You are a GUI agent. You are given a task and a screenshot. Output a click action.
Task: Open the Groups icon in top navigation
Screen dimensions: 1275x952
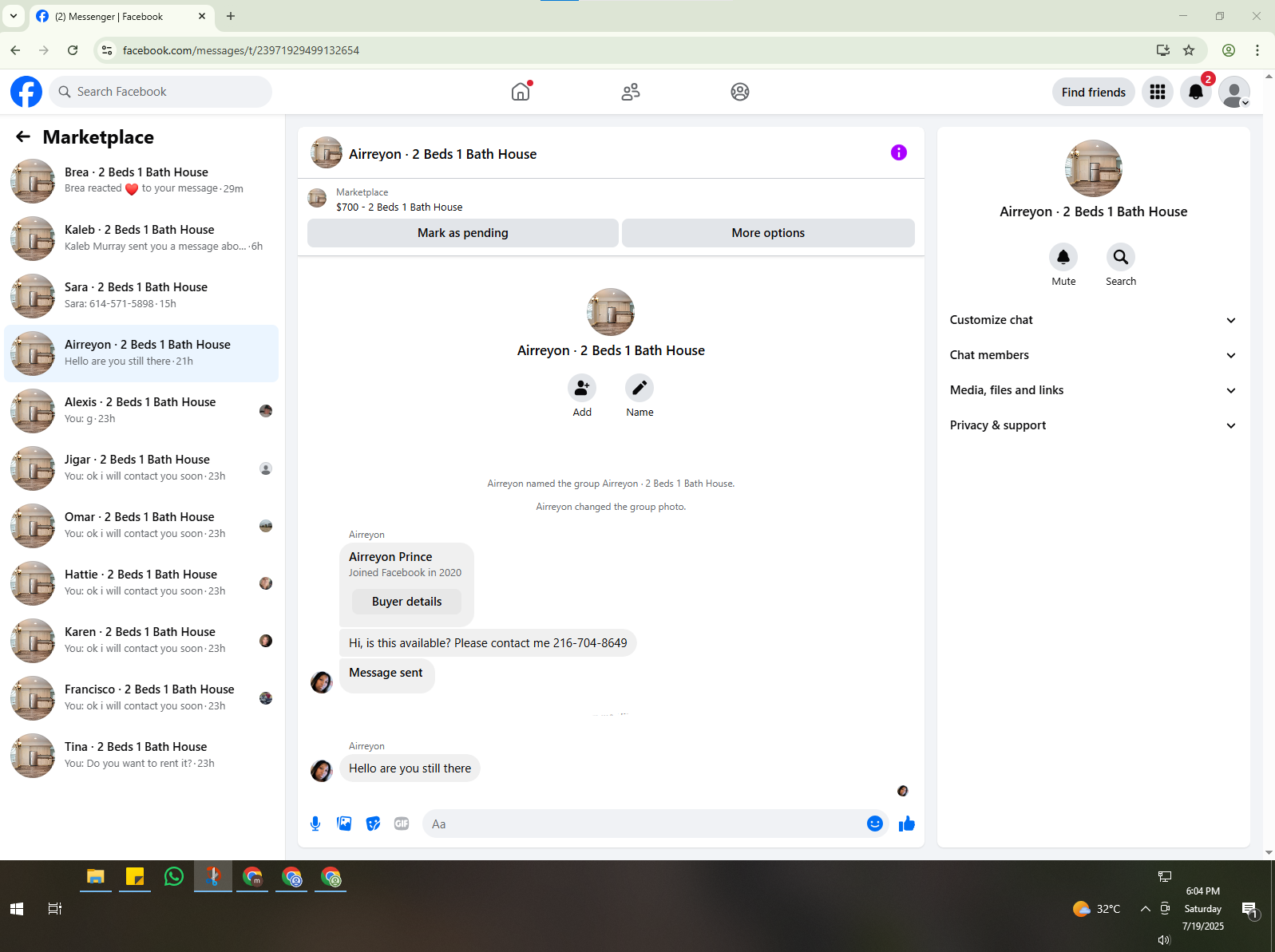click(740, 92)
